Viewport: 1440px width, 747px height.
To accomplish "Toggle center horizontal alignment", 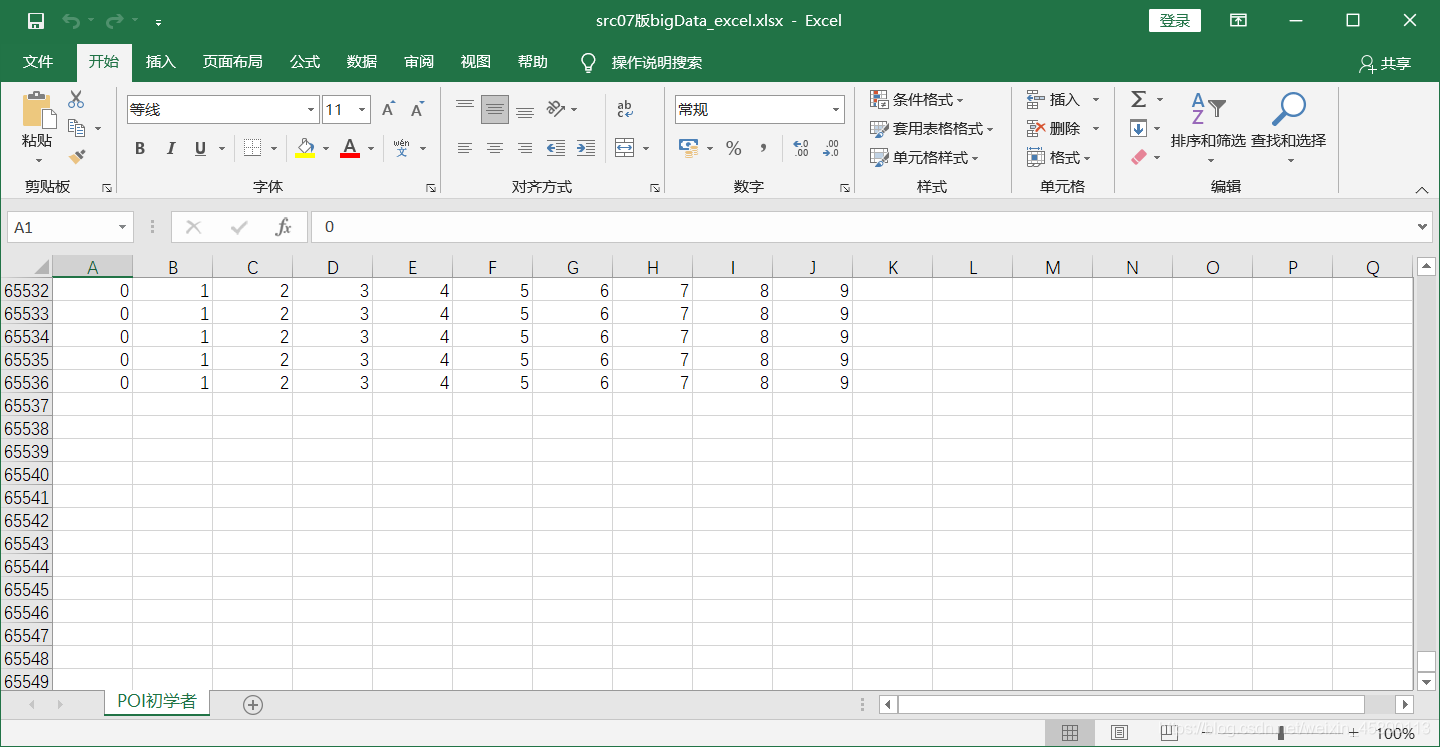I will 495,148.
